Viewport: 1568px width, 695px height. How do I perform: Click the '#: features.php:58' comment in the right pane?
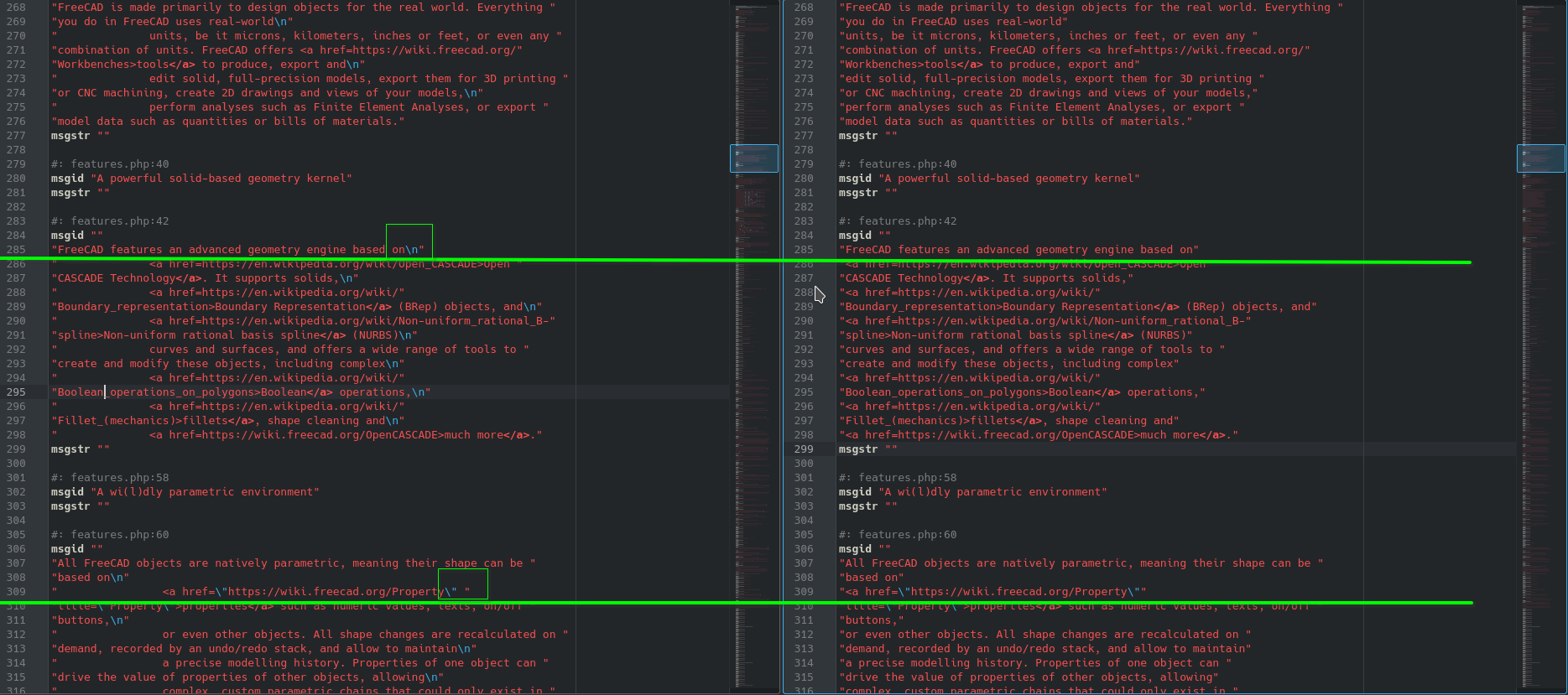pyautogui.click(x=898, y=478)
